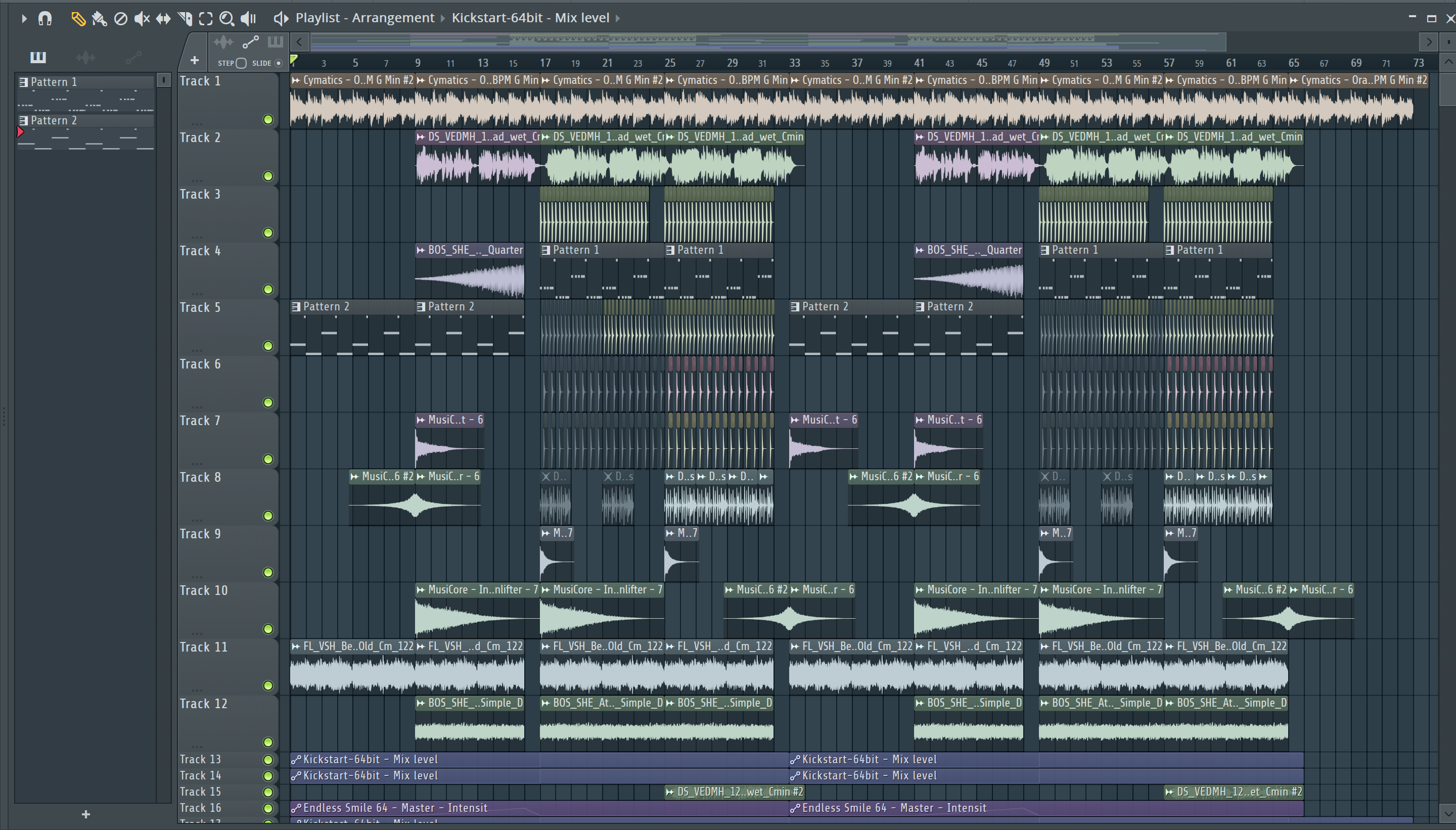The width and height of the screenshot is (1456, 830).
Task: Focus audio clips using the waveform tab icon
Action: tap(223, 41)
